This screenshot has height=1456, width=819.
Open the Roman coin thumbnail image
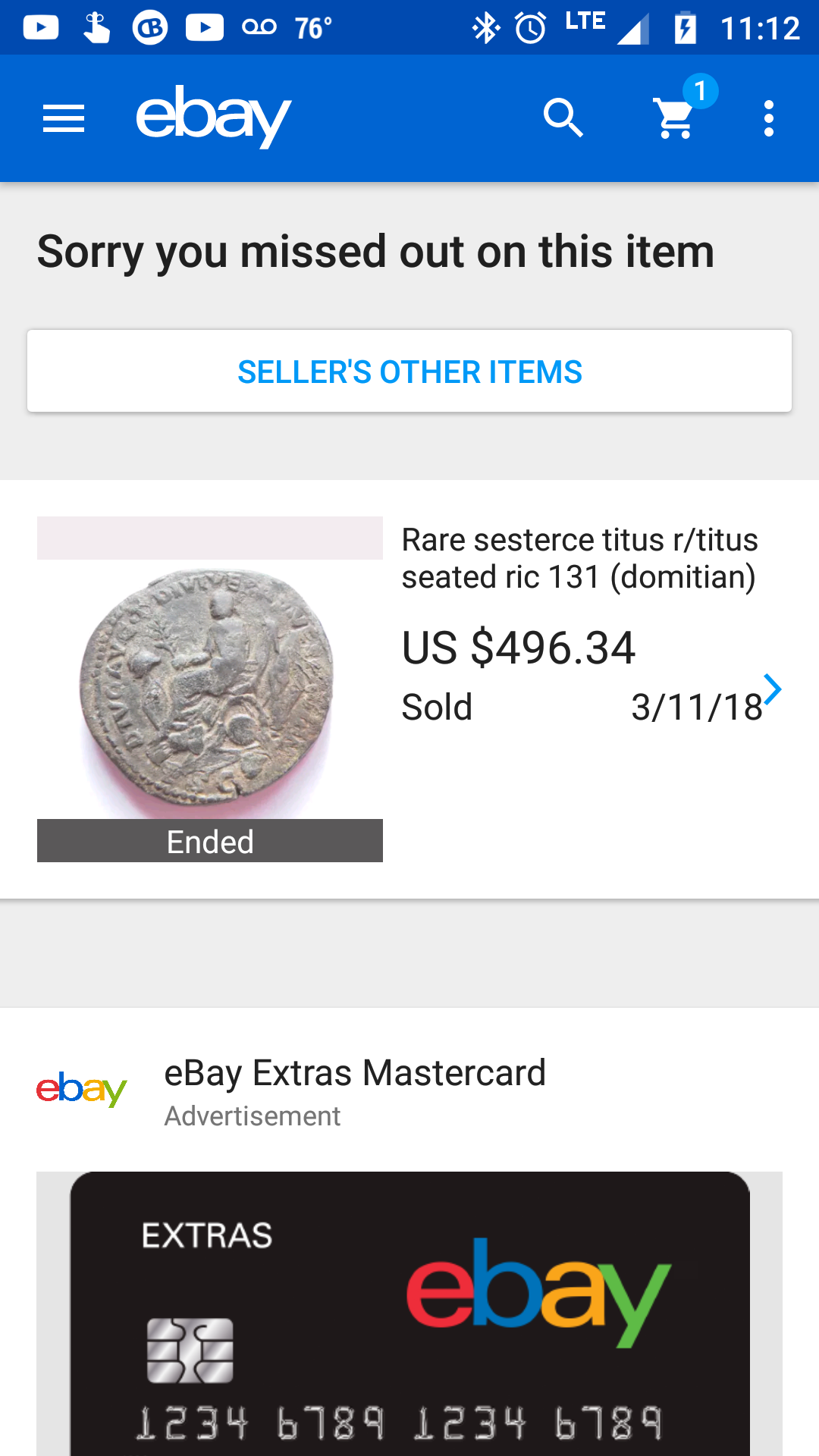click(209, 689)
